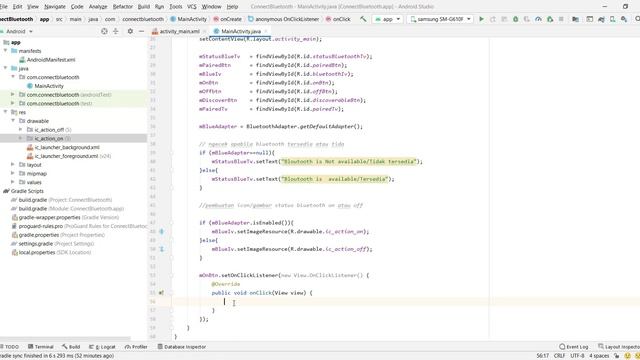
Task: Expand the mipmap folder
Action: (13, 173)
